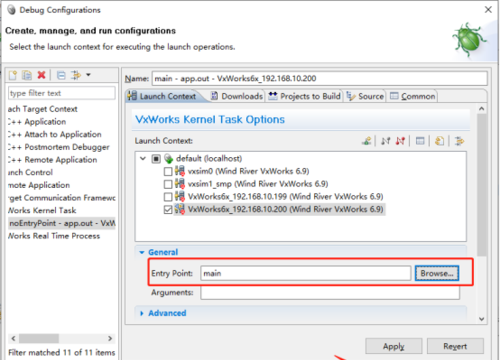Select 'C++ Remote Application' item
The image size is (500, 360).
pos(53,160)
